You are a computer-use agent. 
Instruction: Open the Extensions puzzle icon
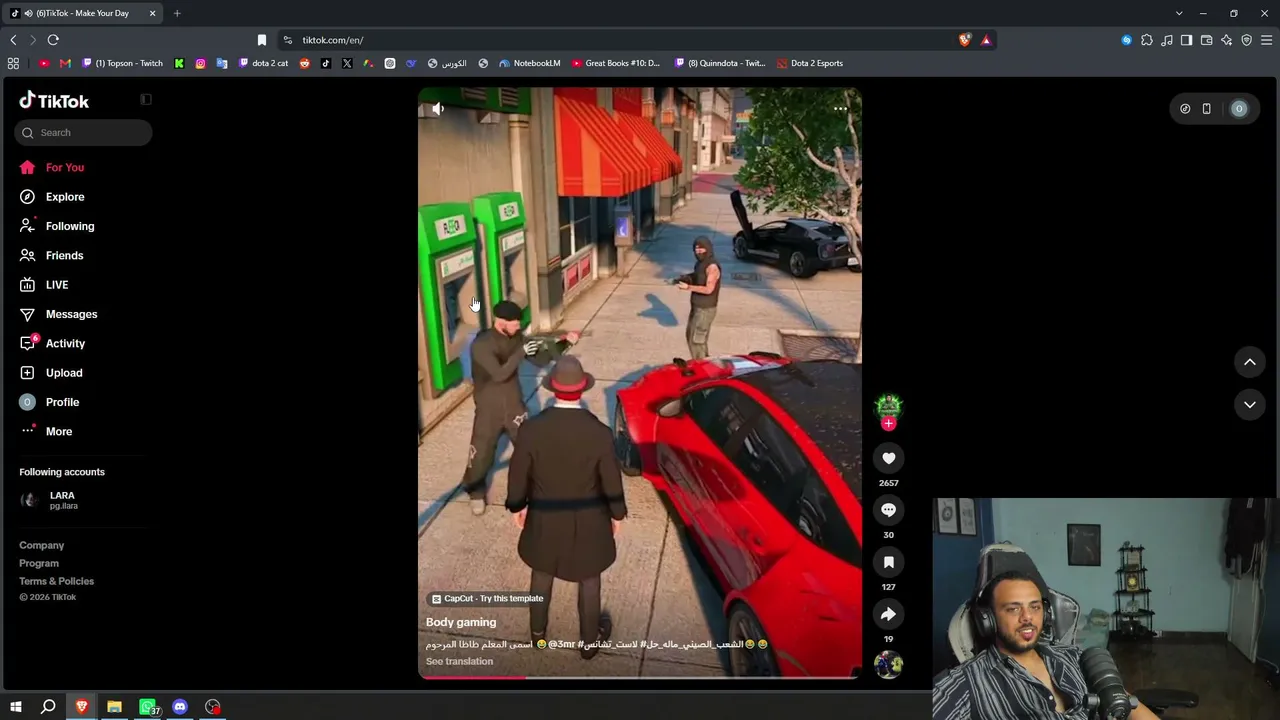[x=1146, y=40]
